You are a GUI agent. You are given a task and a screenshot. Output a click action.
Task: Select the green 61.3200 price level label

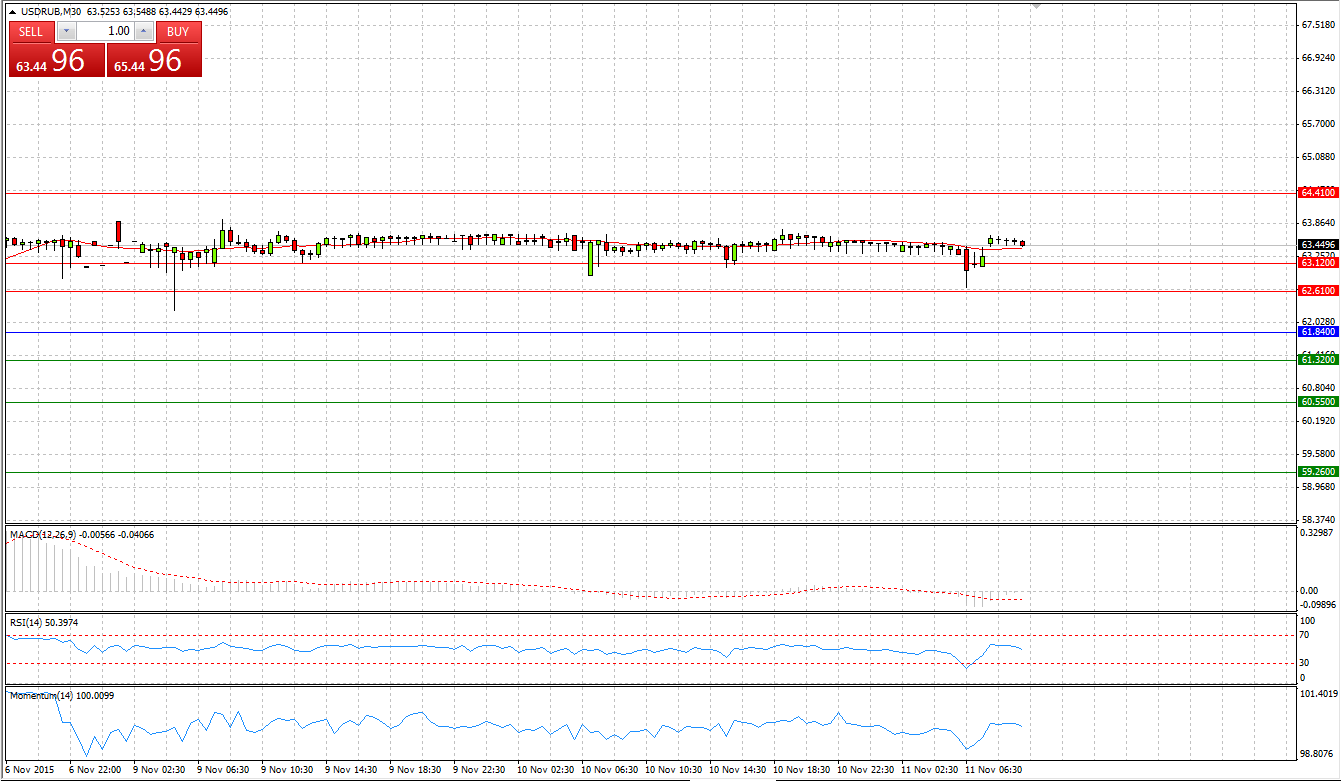point(1318,359)
